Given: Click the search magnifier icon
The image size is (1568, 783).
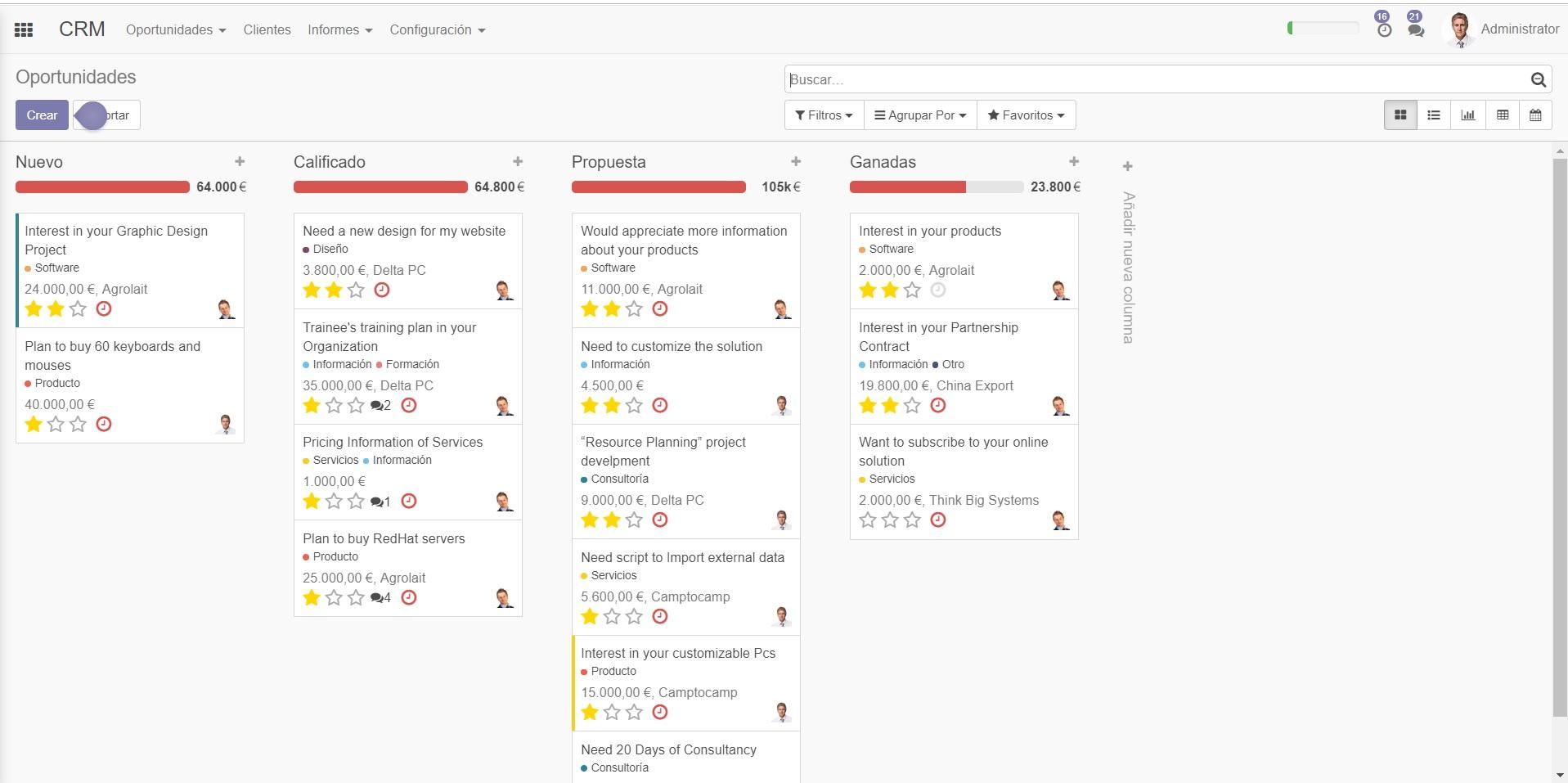Looking at the screenshot, I should tap(1539, 79).
